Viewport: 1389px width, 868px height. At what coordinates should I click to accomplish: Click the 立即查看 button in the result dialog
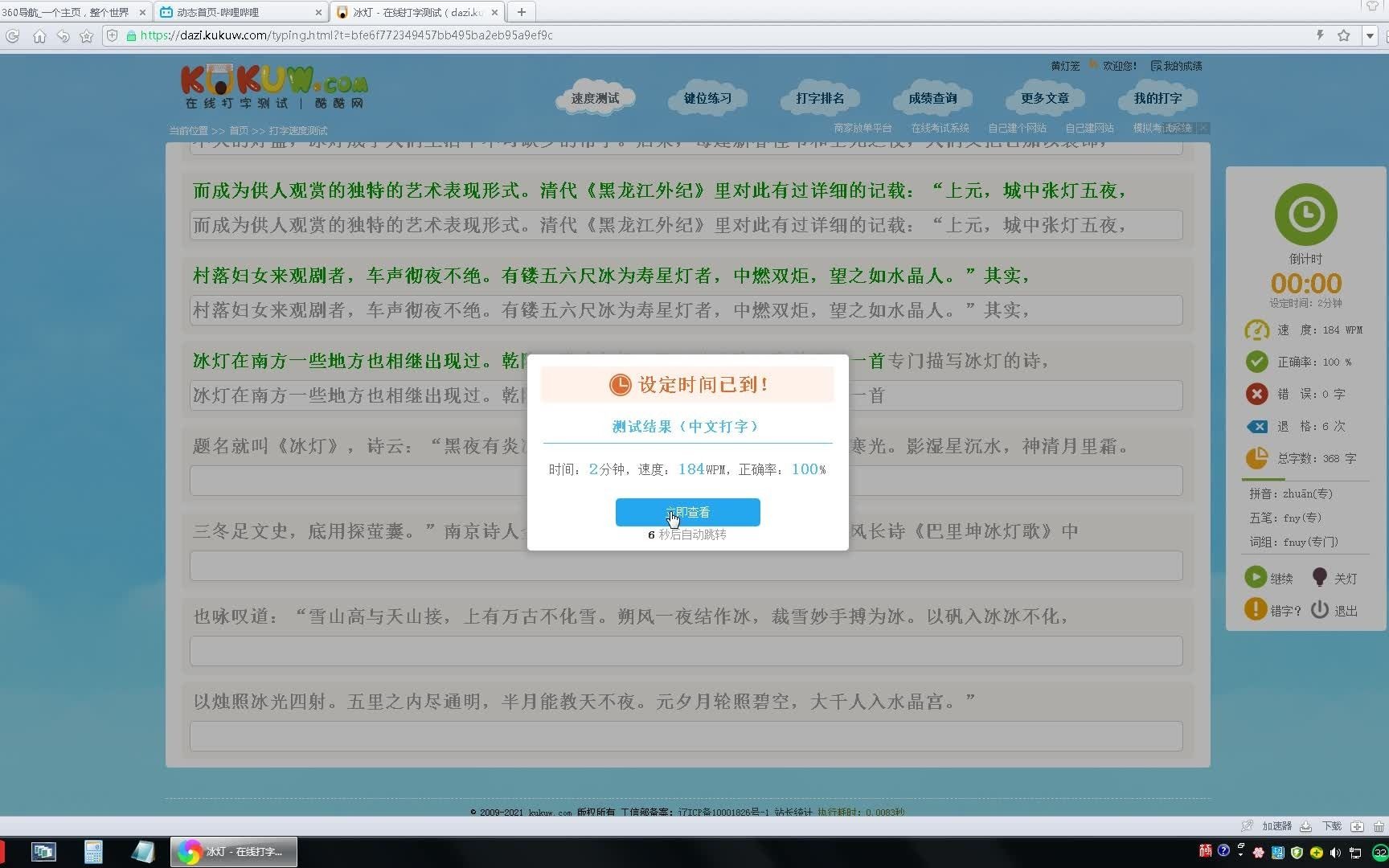coord(687,512)
